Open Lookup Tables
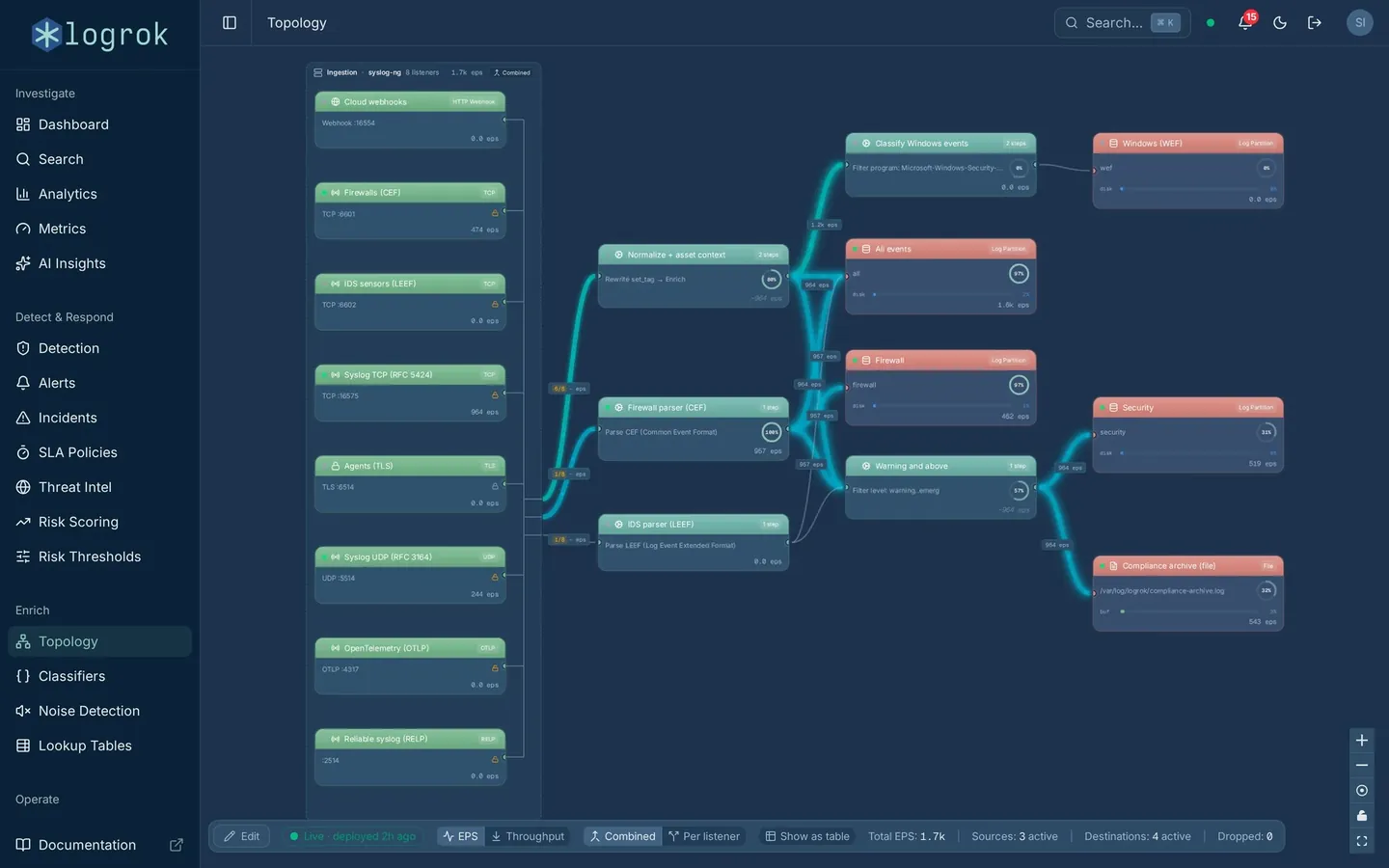Image resolution: width=1389 pixels, height=868 pixels. (x=99, y=746)
